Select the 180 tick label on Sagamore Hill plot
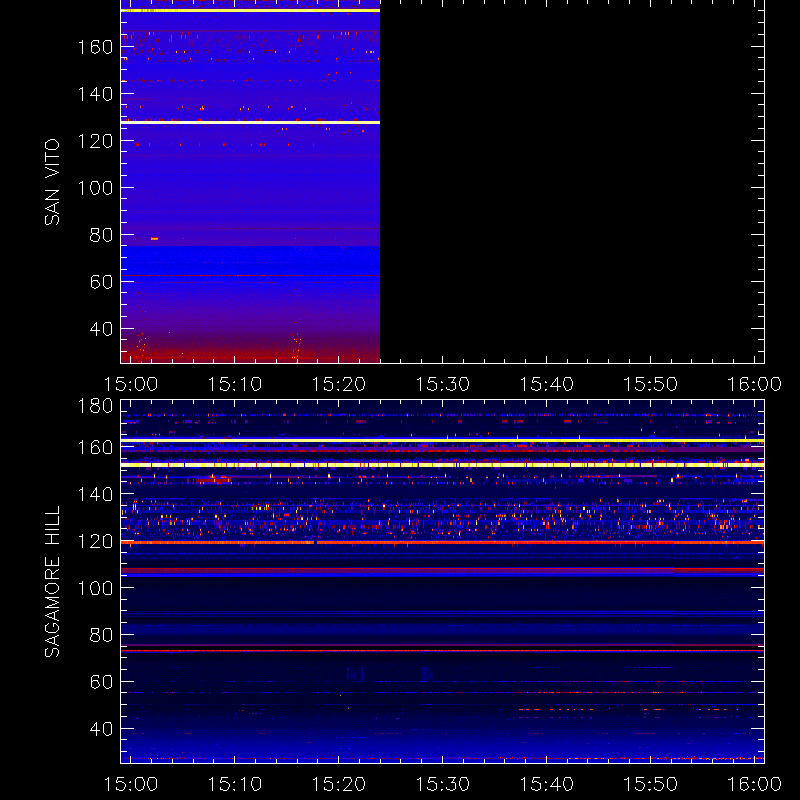 (x=95, y=407)
